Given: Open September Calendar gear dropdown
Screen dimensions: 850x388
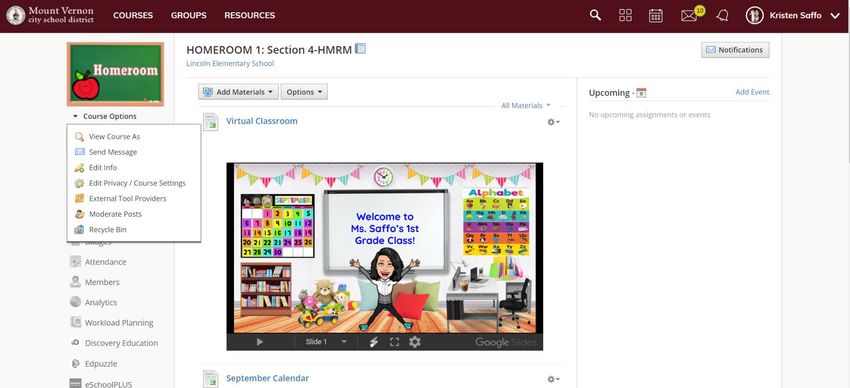Looking at the screenshot, I should point(553,379).
